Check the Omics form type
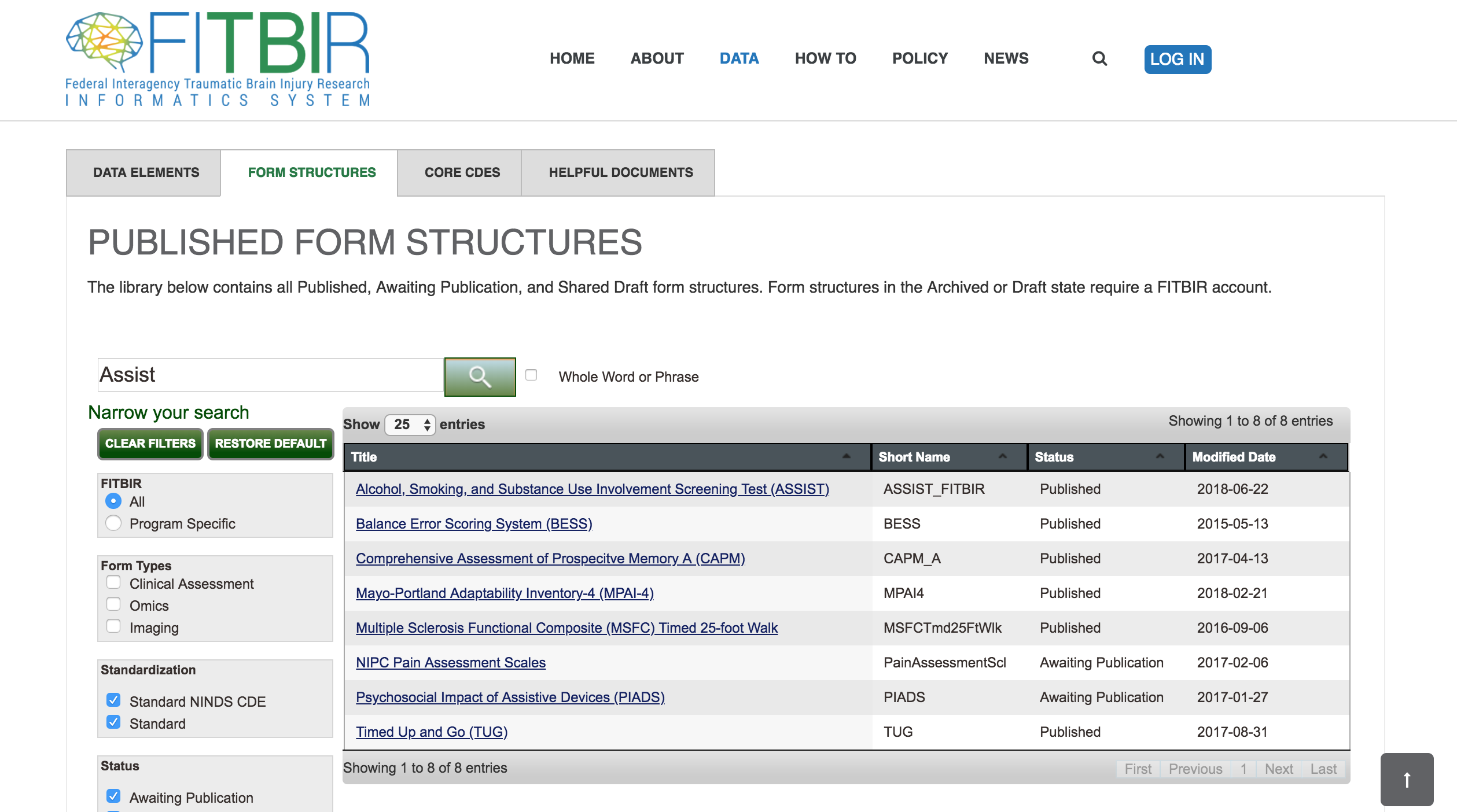The width and height of the screenshot is (1457, 812). coord(113,604)
